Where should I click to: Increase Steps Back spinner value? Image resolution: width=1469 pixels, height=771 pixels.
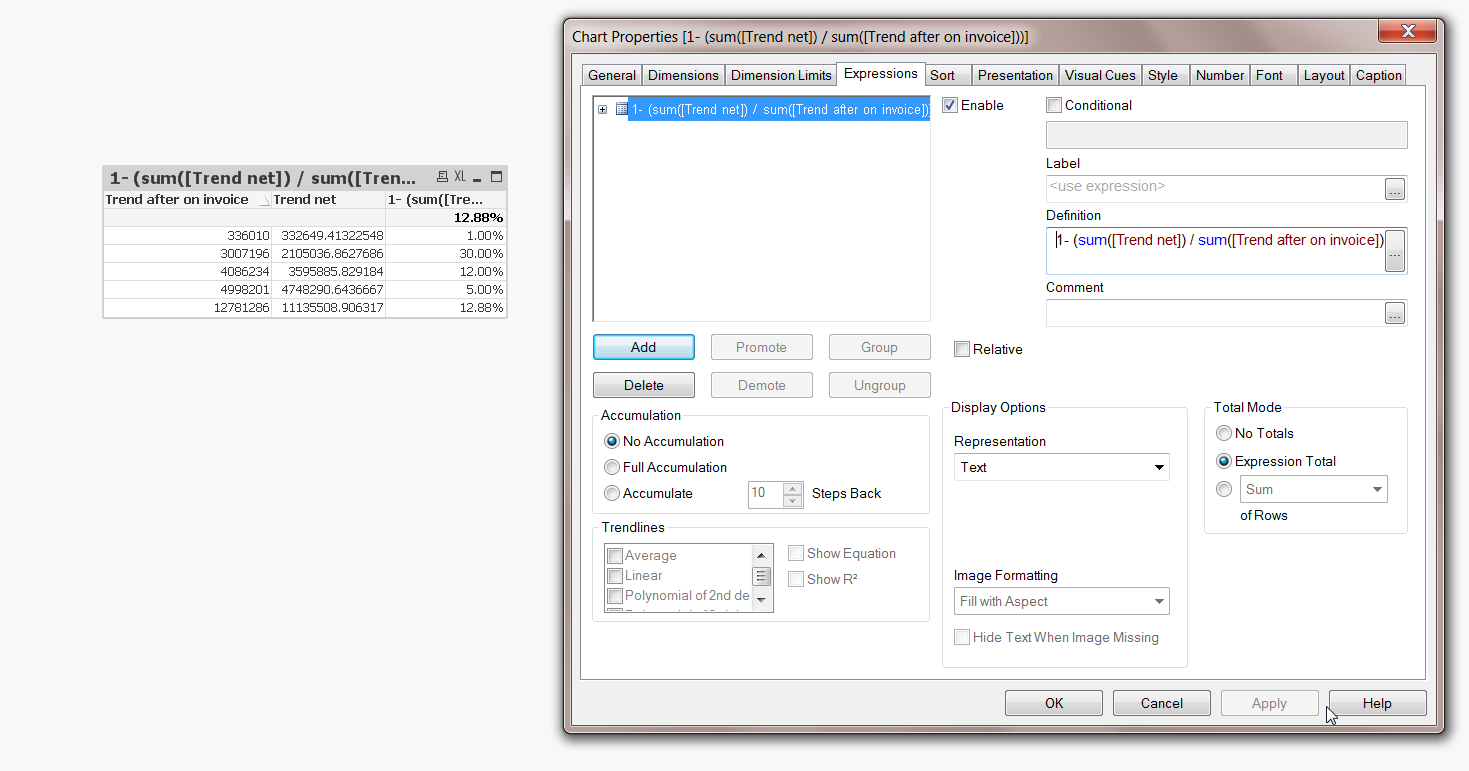793,488
